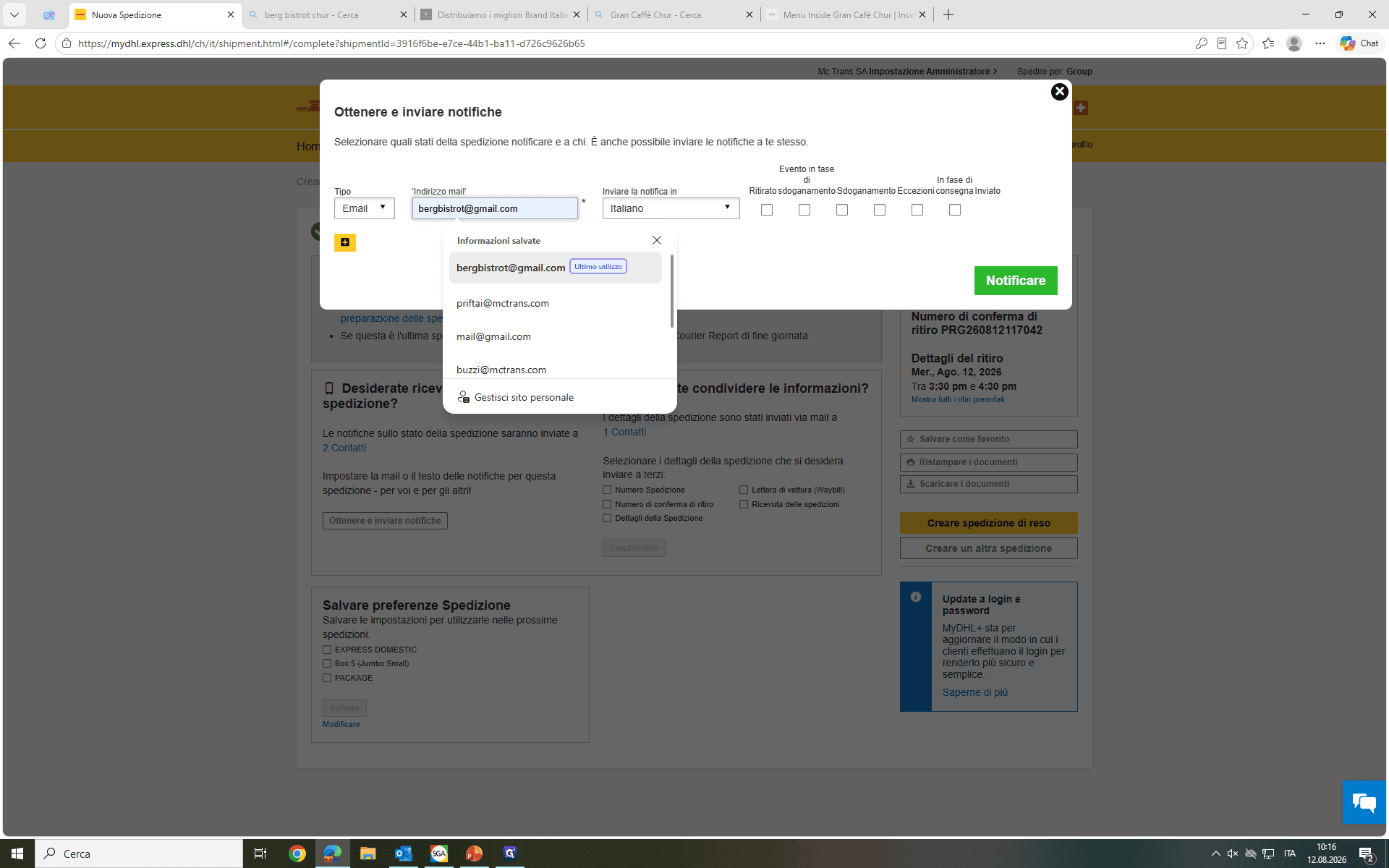The width and height of the screenshot is (1389, 868).
Task: Click Scaricare i documenti
Action: pyautogui.click(x=988, y=484)
